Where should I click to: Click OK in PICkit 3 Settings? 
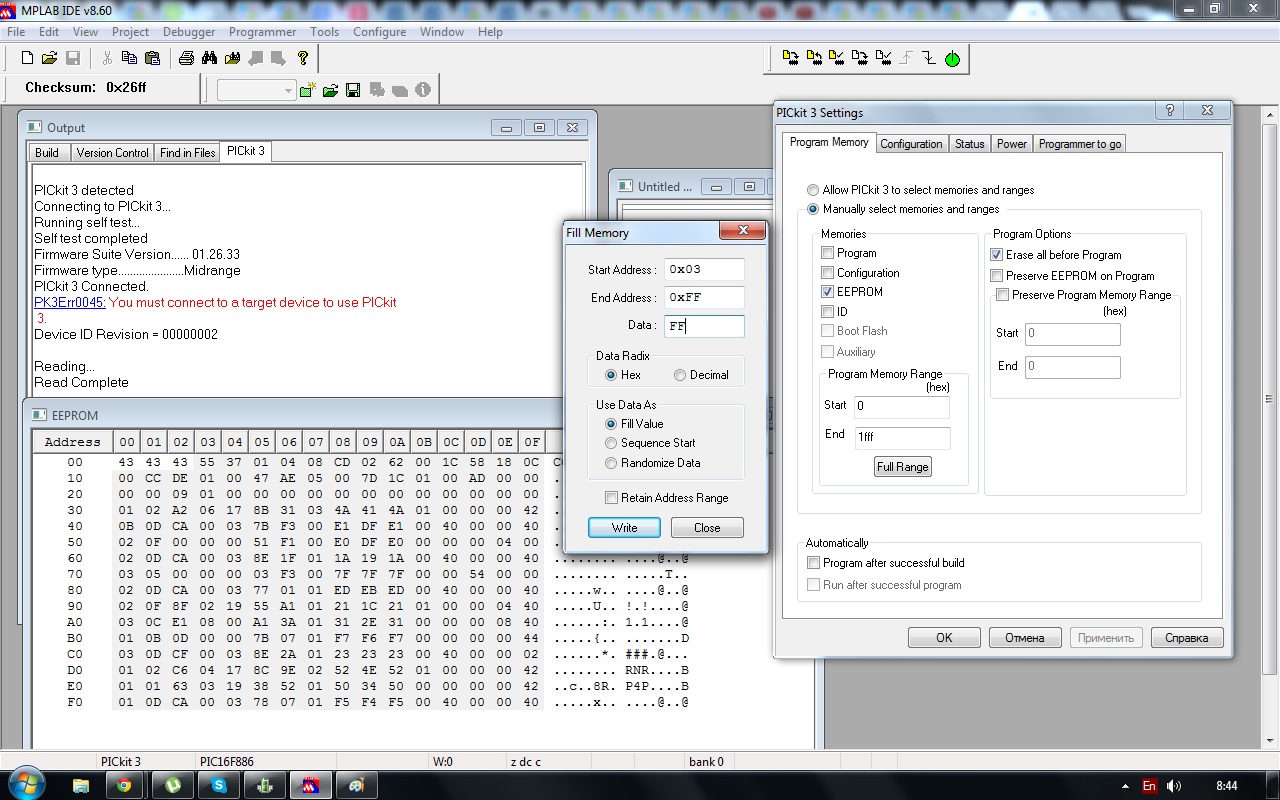[x=944, y=638]
